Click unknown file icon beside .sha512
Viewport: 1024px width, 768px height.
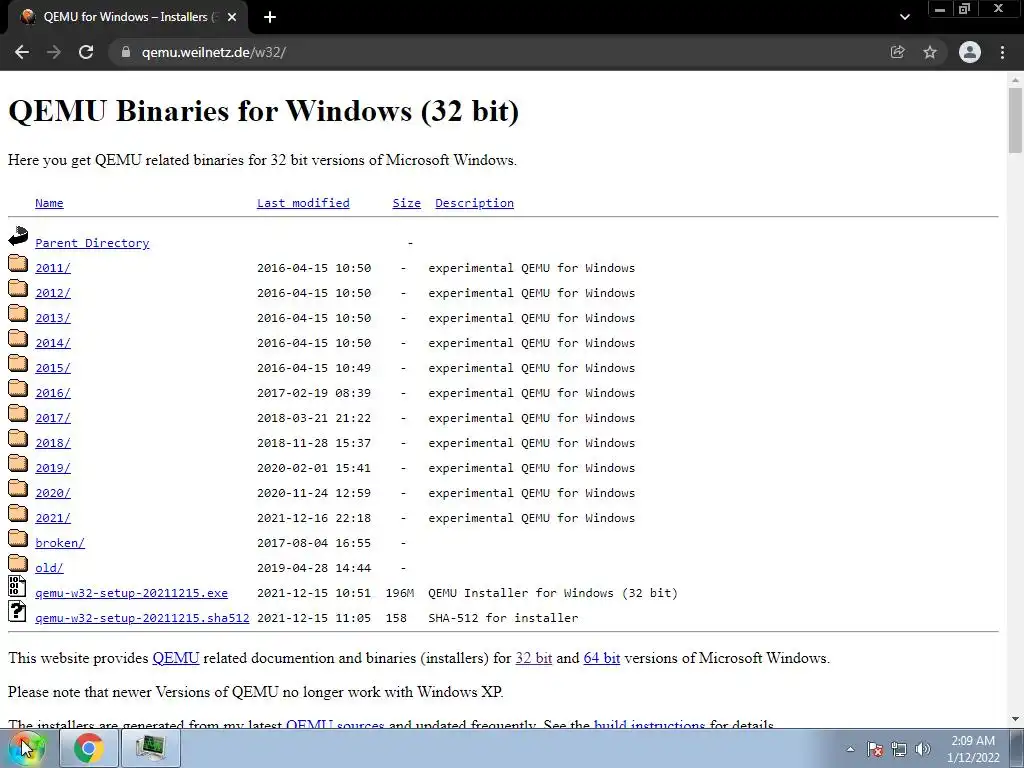click(18, 611)
